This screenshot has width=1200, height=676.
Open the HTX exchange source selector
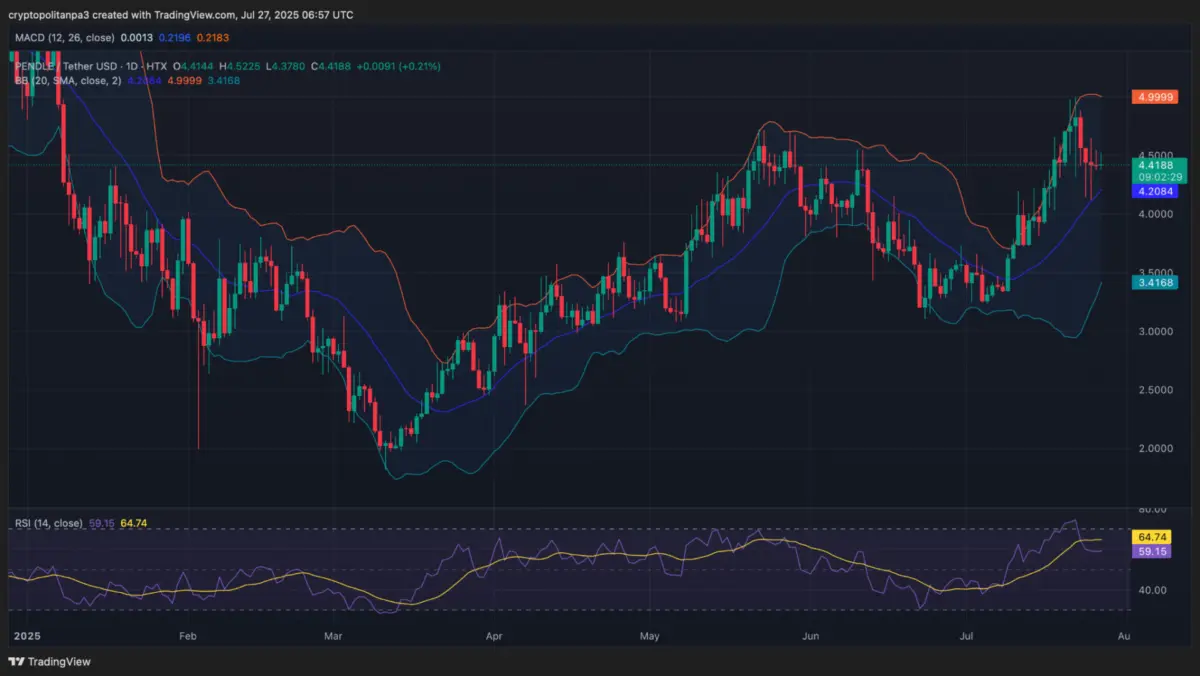point(158,66)
